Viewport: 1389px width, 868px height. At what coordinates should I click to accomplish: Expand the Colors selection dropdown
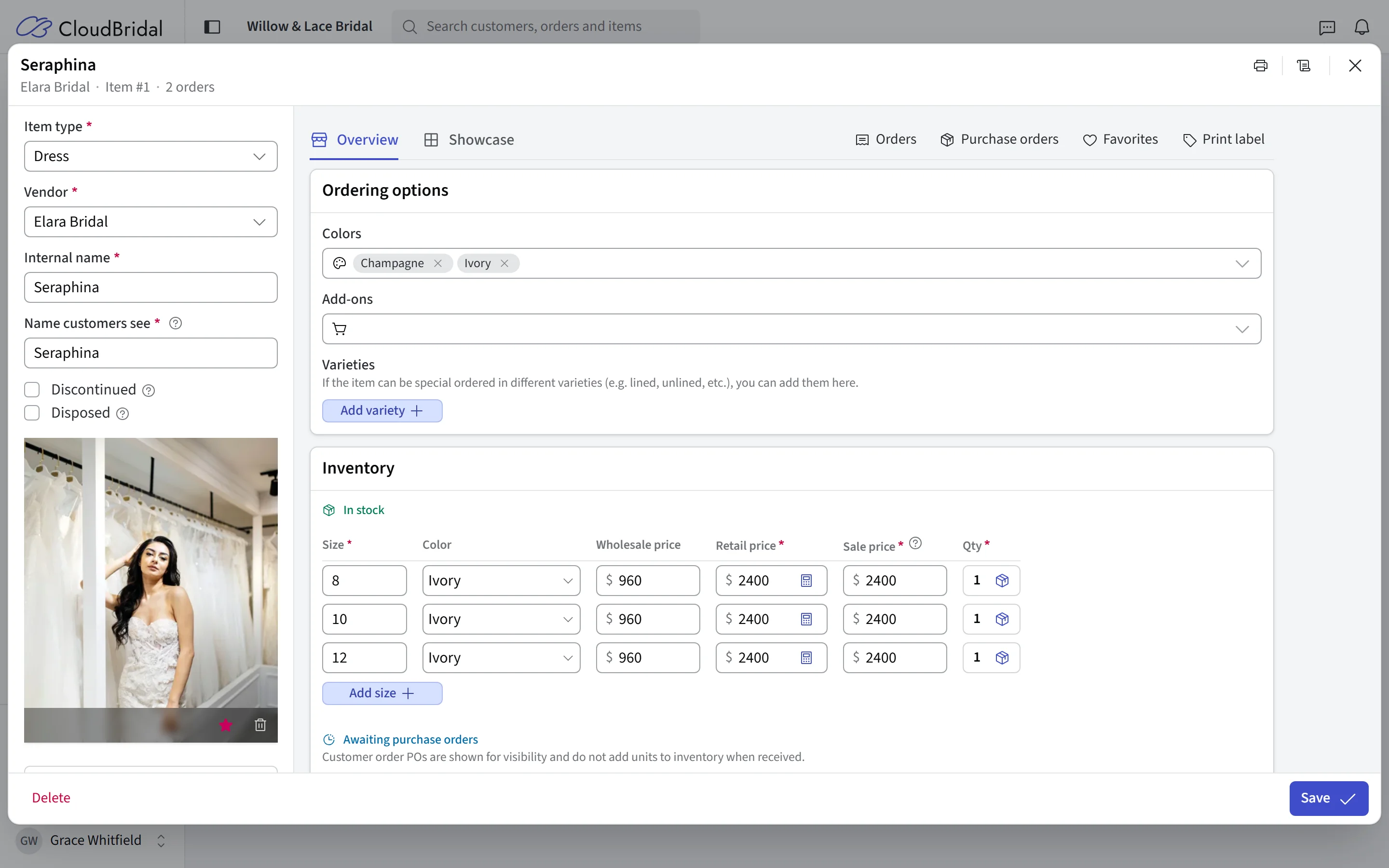pos(1242,263)
